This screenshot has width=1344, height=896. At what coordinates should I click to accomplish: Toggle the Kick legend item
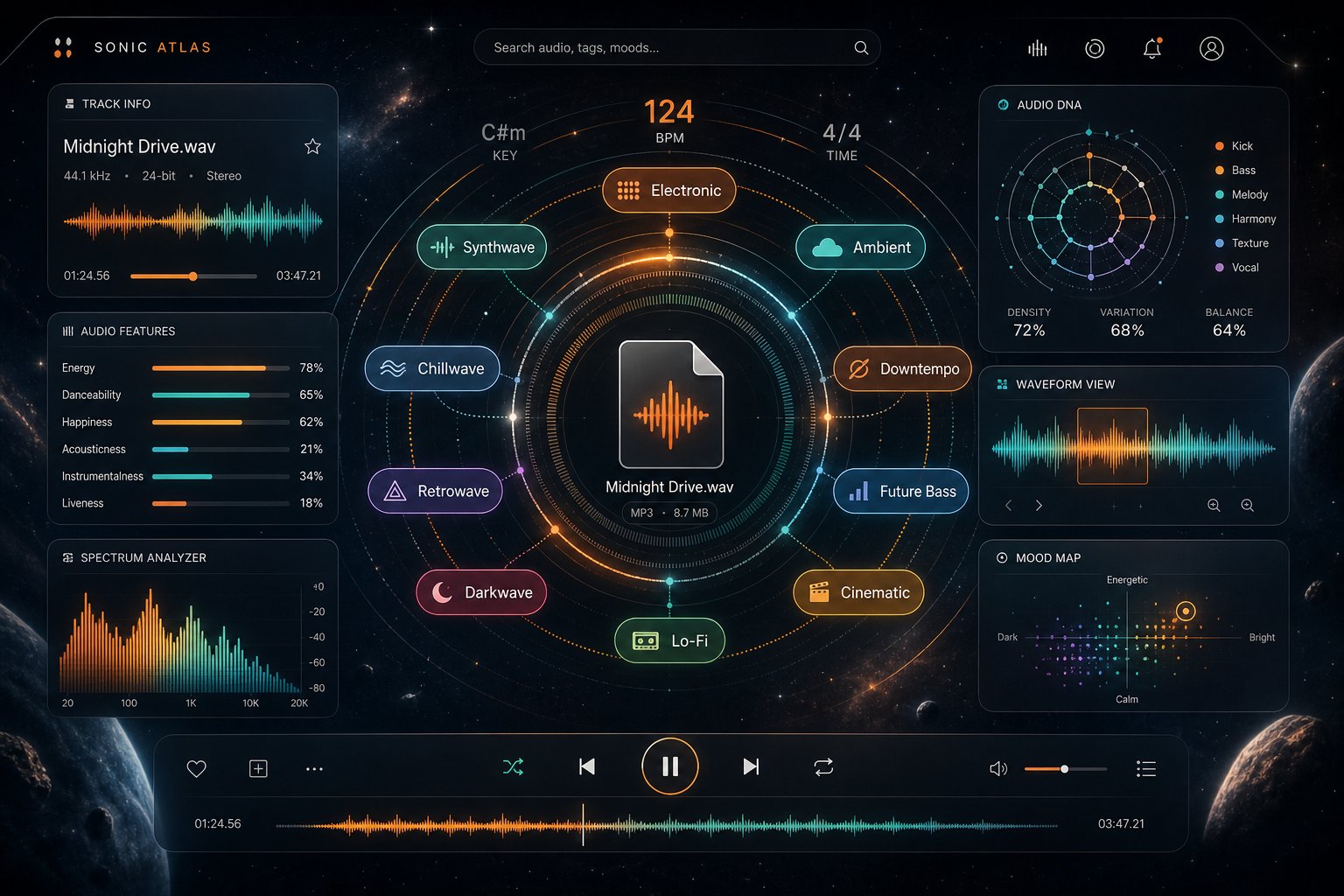pos(1234,146)
